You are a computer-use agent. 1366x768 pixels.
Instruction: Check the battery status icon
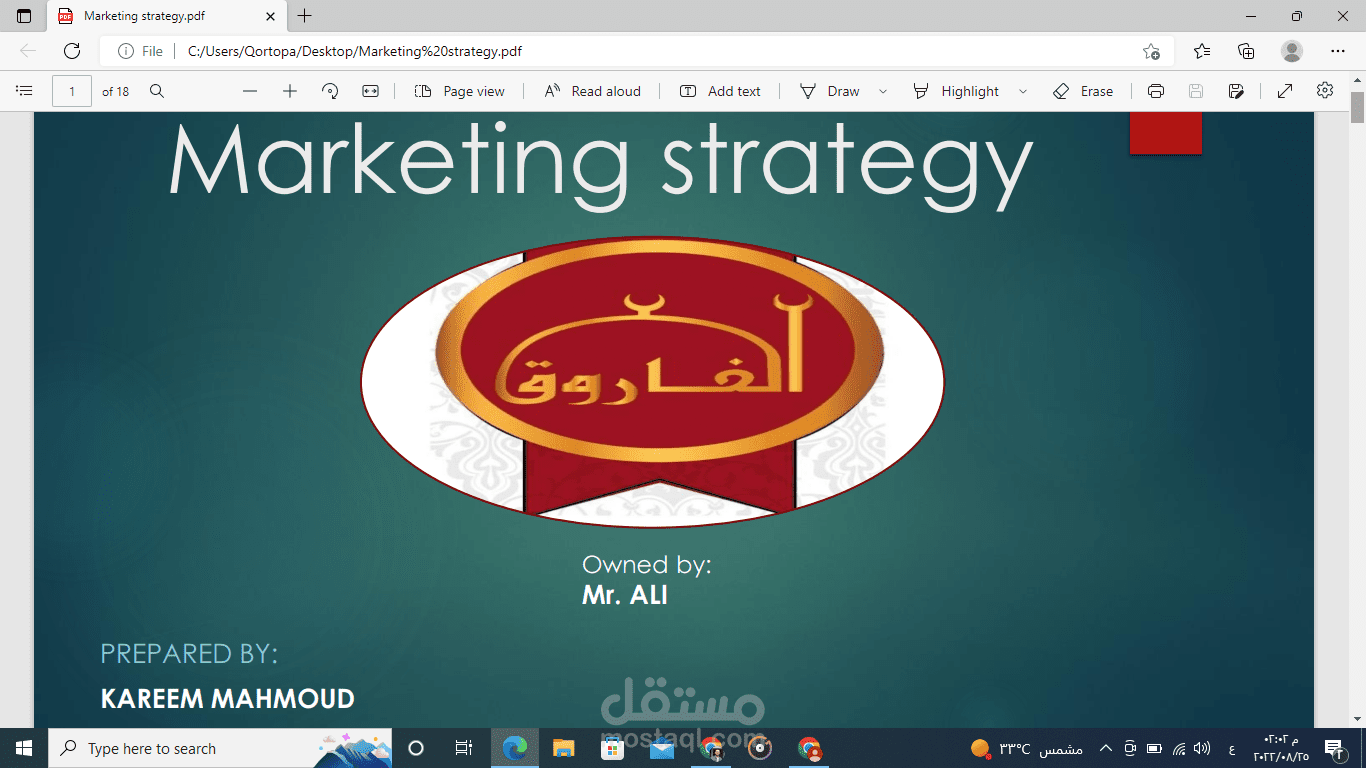(1154, 748)
